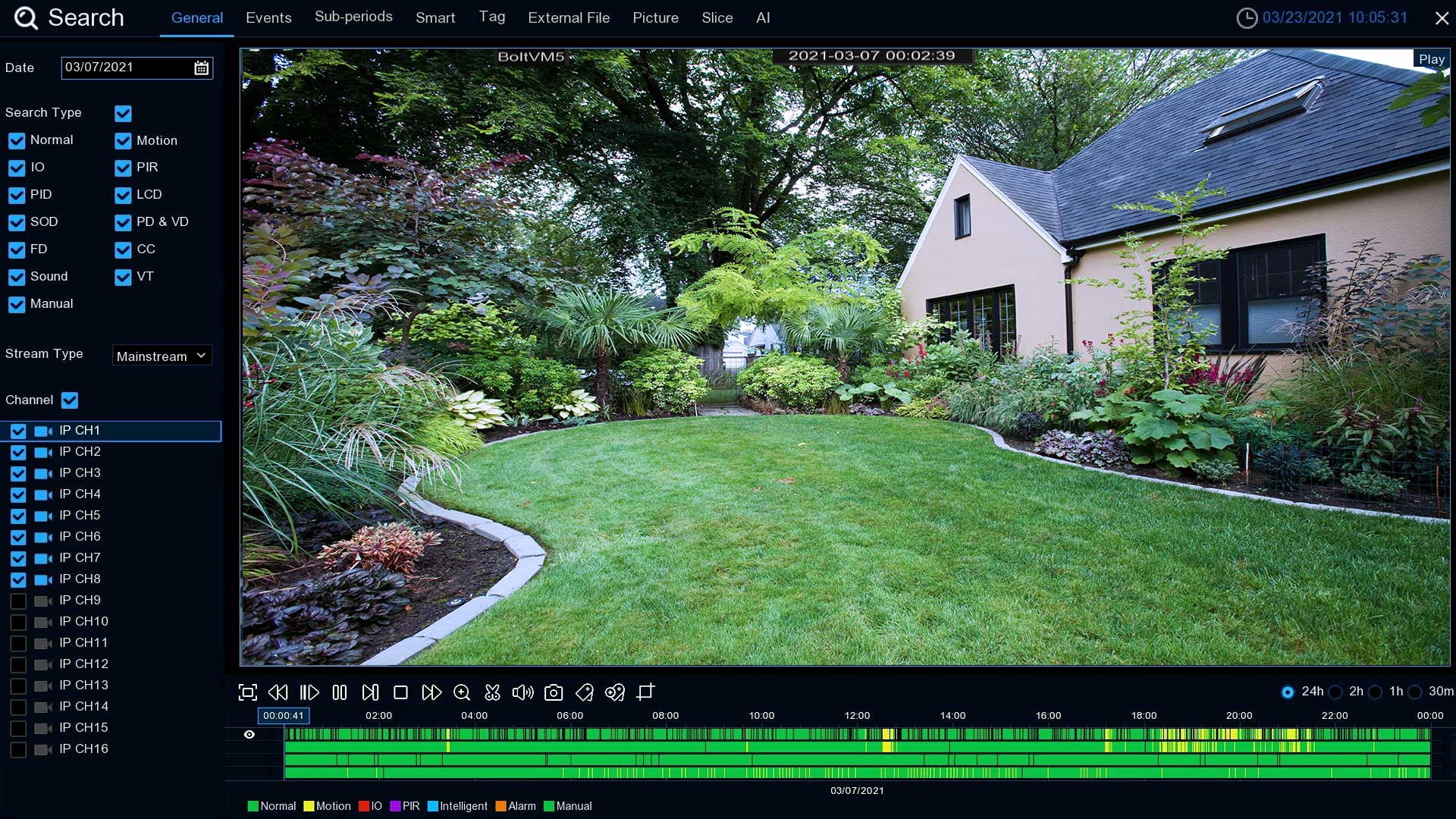This screenshot has height=819, width=1456.
Task: Click the scissors video clip icon
Action: (x=492, y=692)
